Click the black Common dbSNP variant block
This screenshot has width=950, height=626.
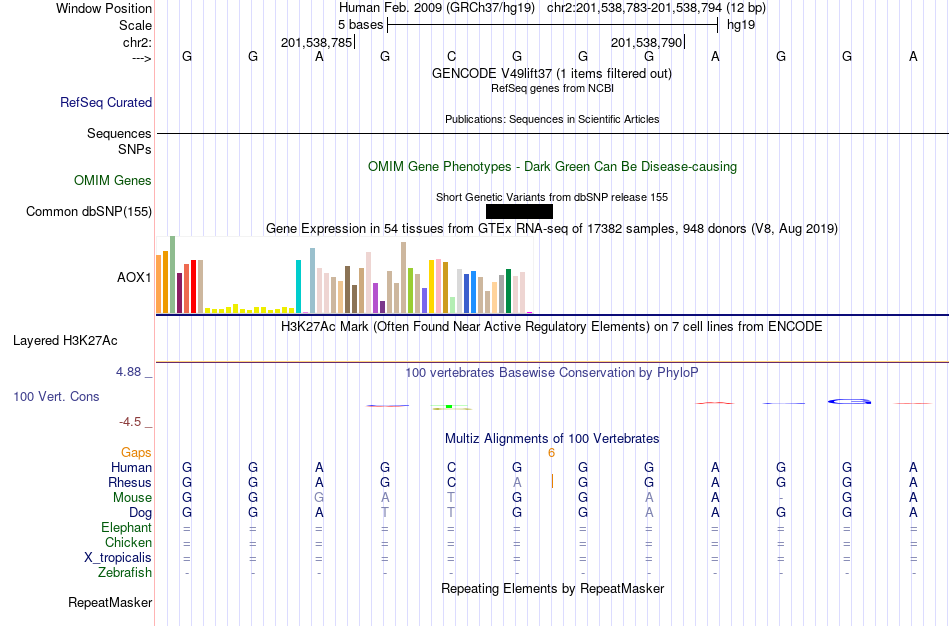[x=519, y=211]
